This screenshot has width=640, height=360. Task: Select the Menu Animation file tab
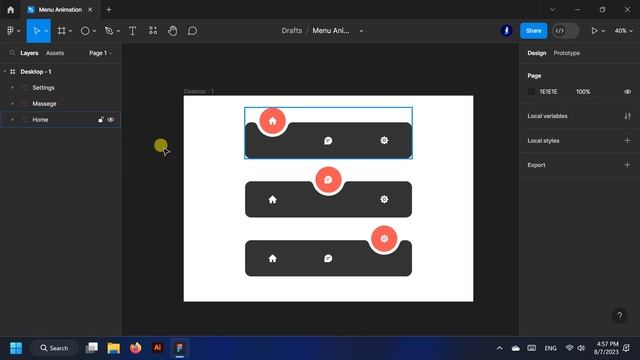pos(60,9)
